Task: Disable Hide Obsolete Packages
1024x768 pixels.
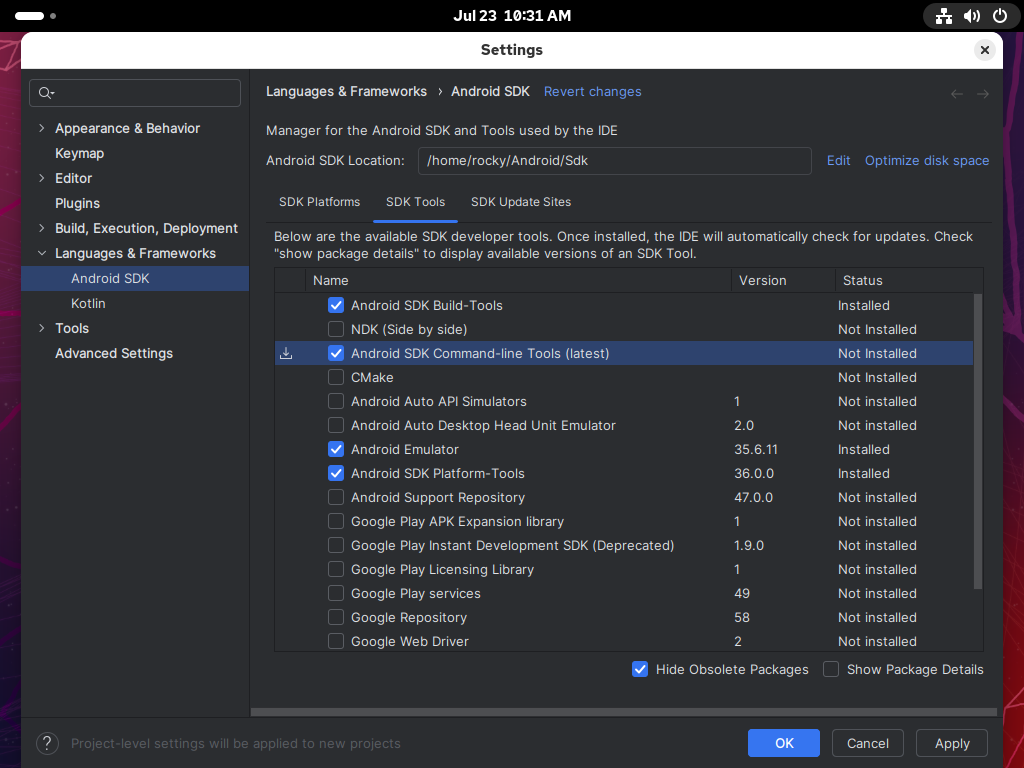Action: coord(640,669)
